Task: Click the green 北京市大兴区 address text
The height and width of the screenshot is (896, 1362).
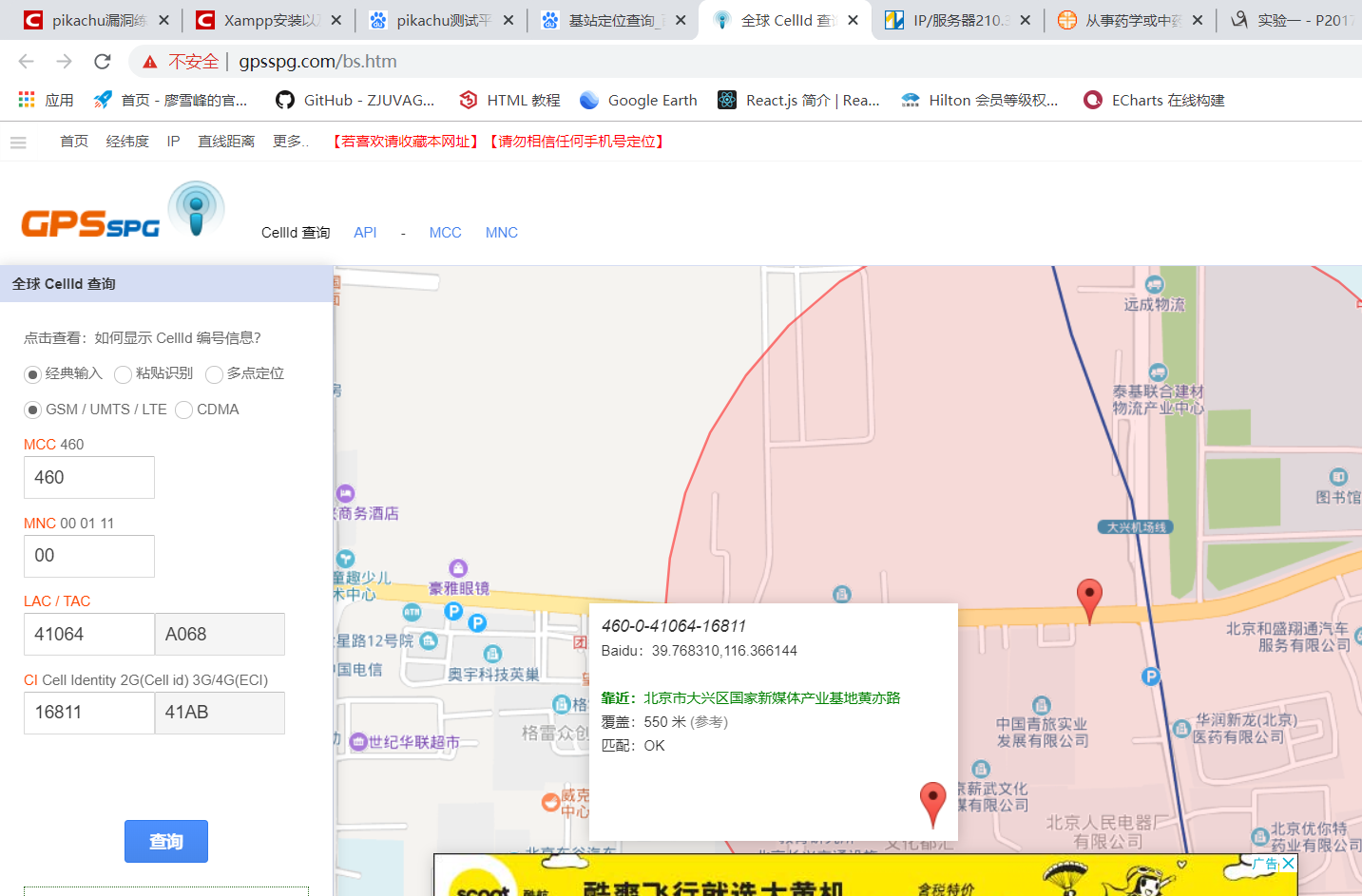Action: 772,698
